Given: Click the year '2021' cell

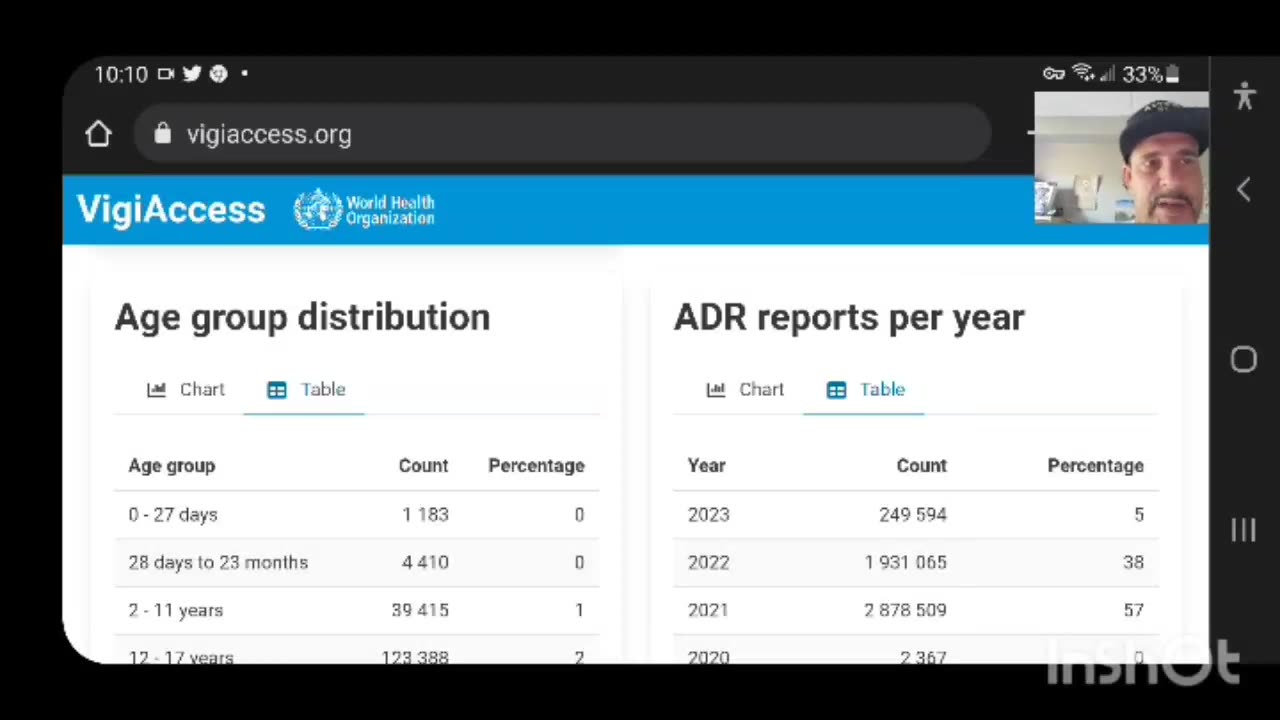Looking at the screenshot, I should (x=708, y=610).
